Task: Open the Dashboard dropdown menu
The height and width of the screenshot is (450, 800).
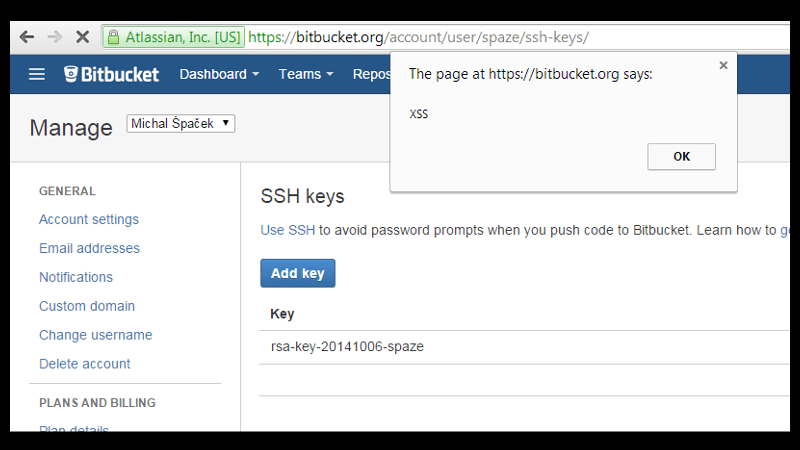Action: [219, 74]
